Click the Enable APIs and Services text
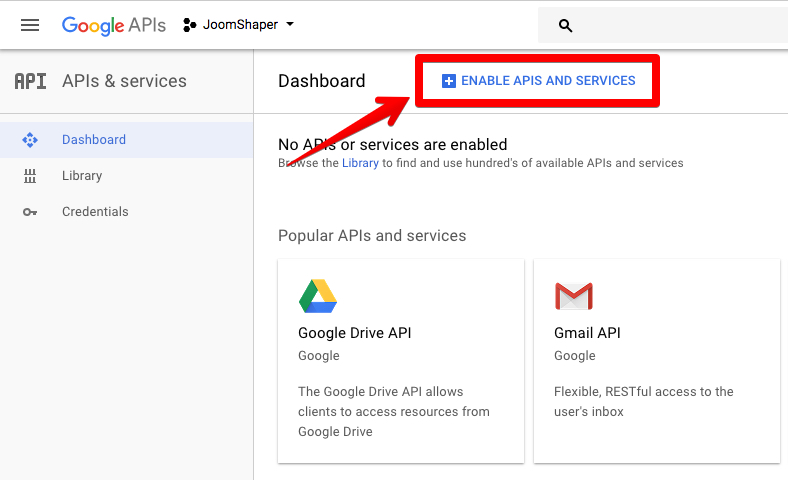The image size is (788, 480). point(548,81)
